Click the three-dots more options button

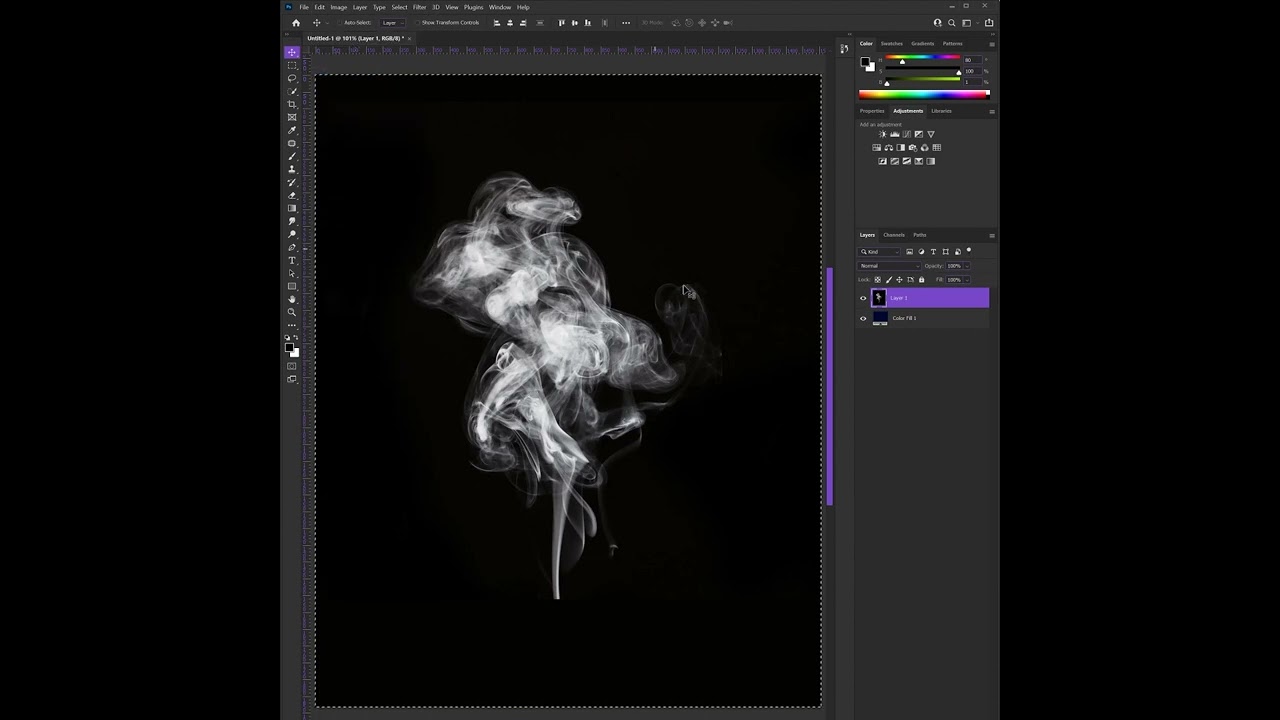[626, 22]
